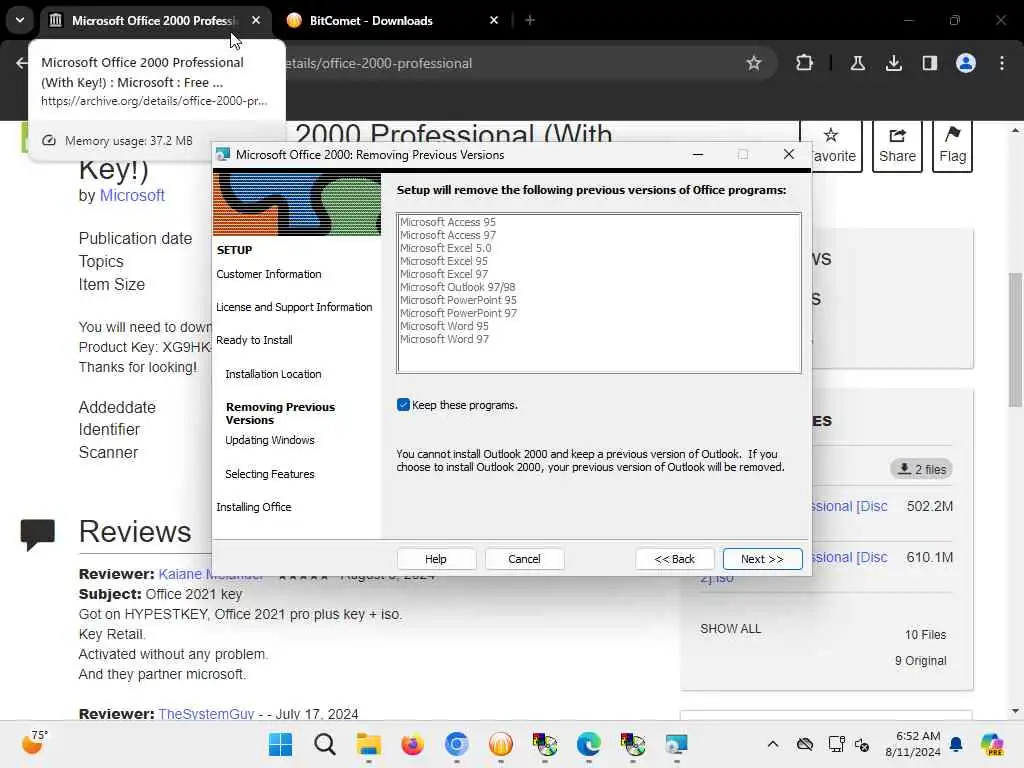Viewport: 1024px width, 768px height.
Task: Click SHOW ALL download options
Action: click(730, 629)
